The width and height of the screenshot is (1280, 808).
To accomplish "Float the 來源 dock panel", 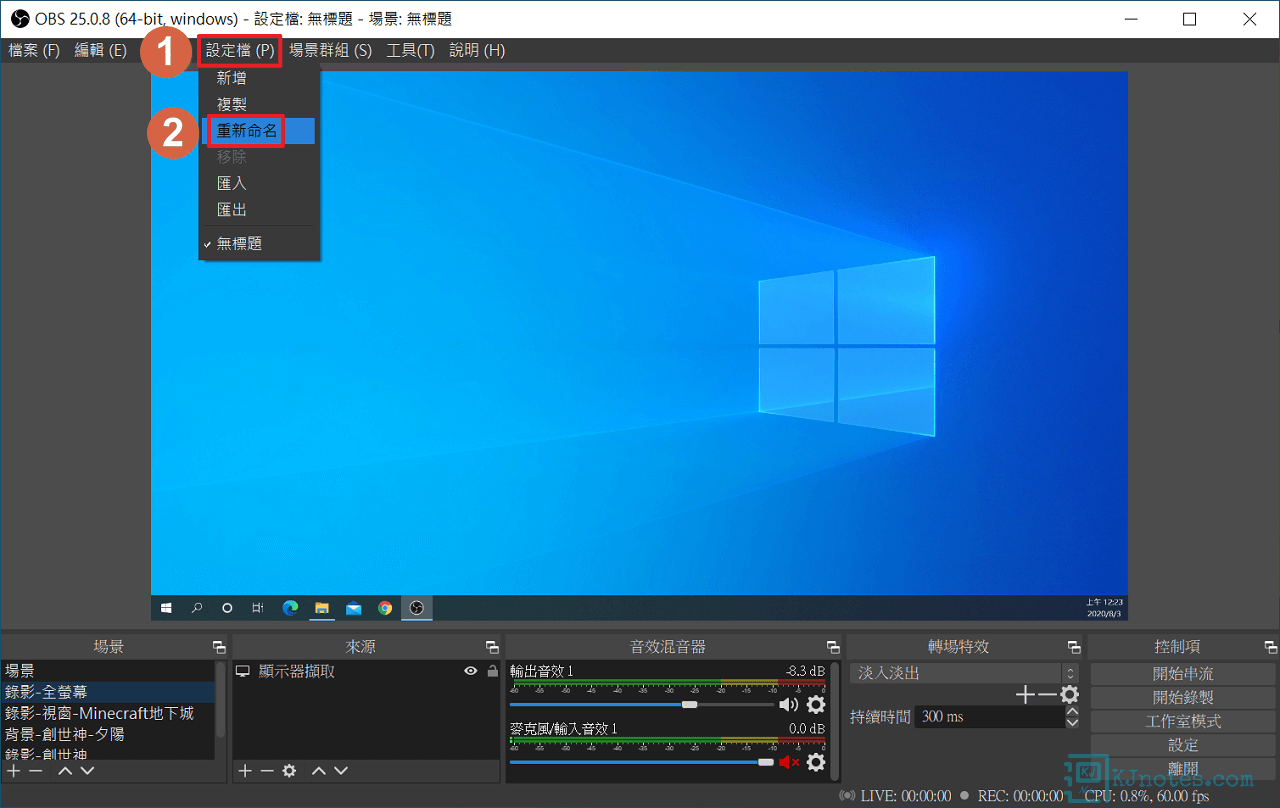I will pyautogui.click(x=492, y=648).
